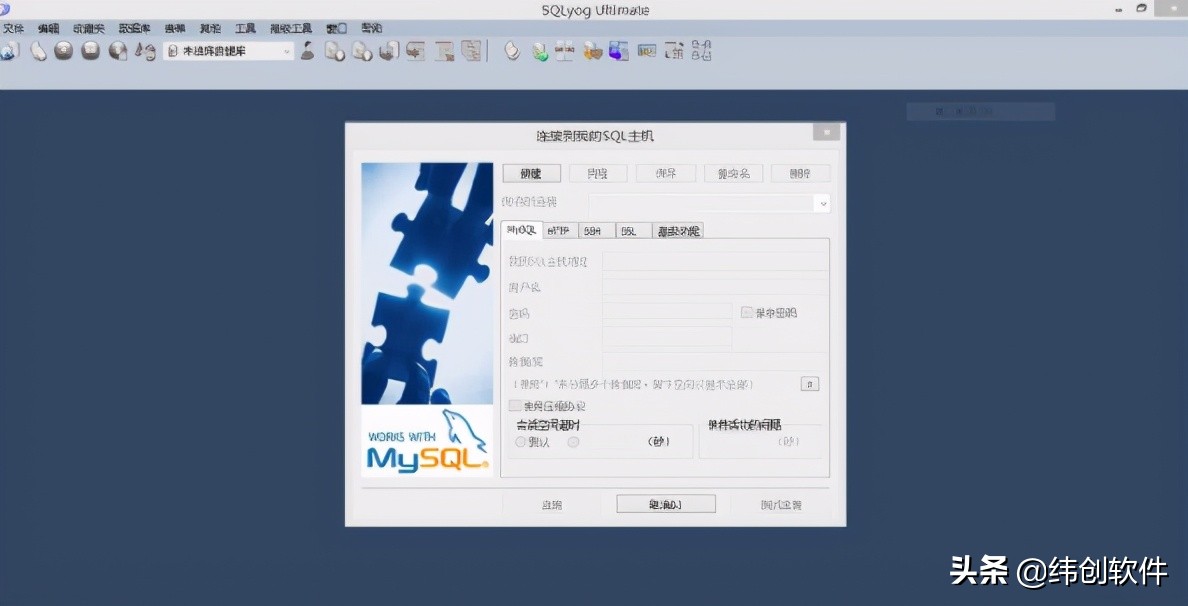This screenshot has width=1188, height=606.
Task: Click the new connection toolbar icon
Action: coord(10,50)
